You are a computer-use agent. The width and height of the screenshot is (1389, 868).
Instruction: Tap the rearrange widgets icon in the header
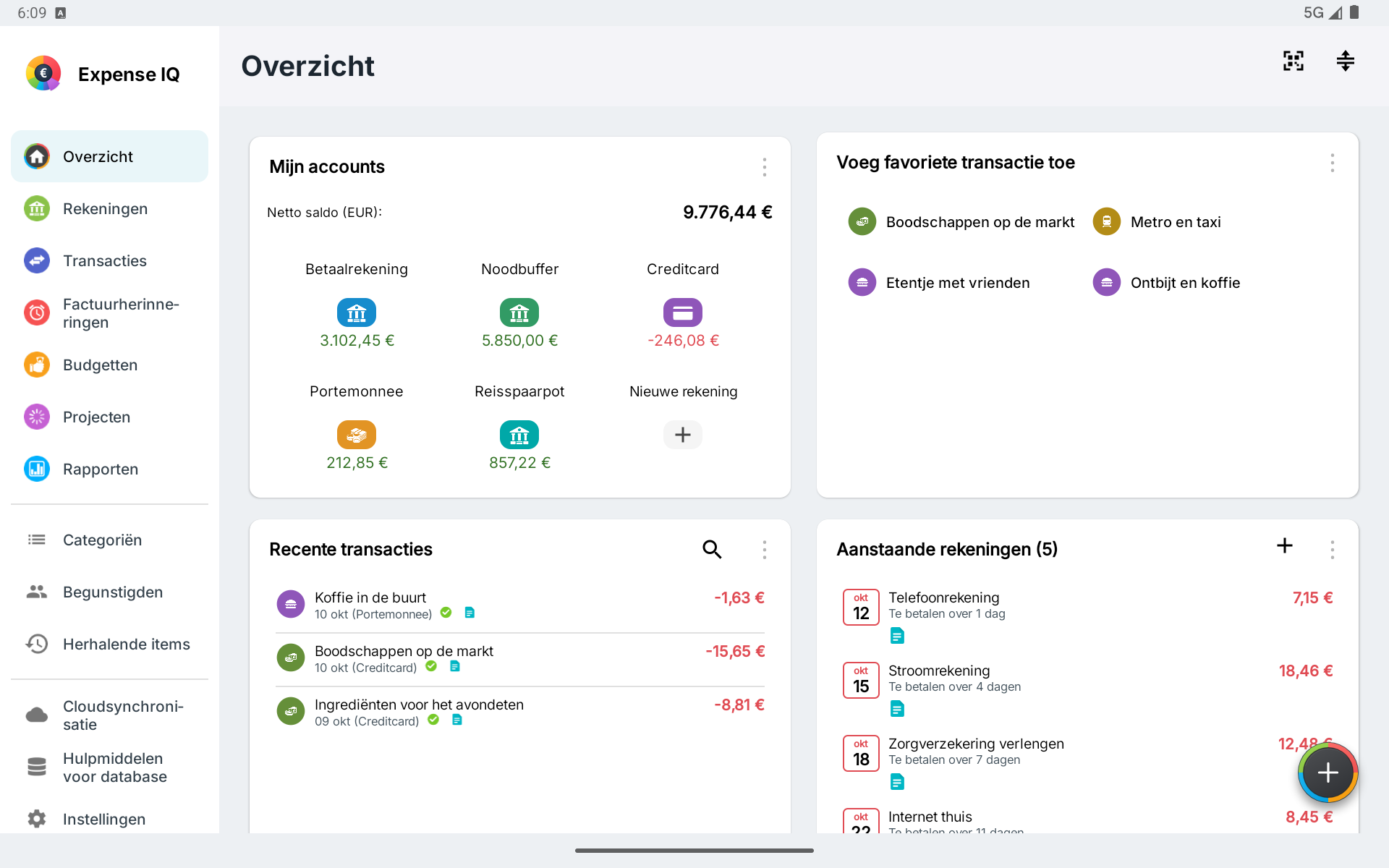pos(1345,61)
